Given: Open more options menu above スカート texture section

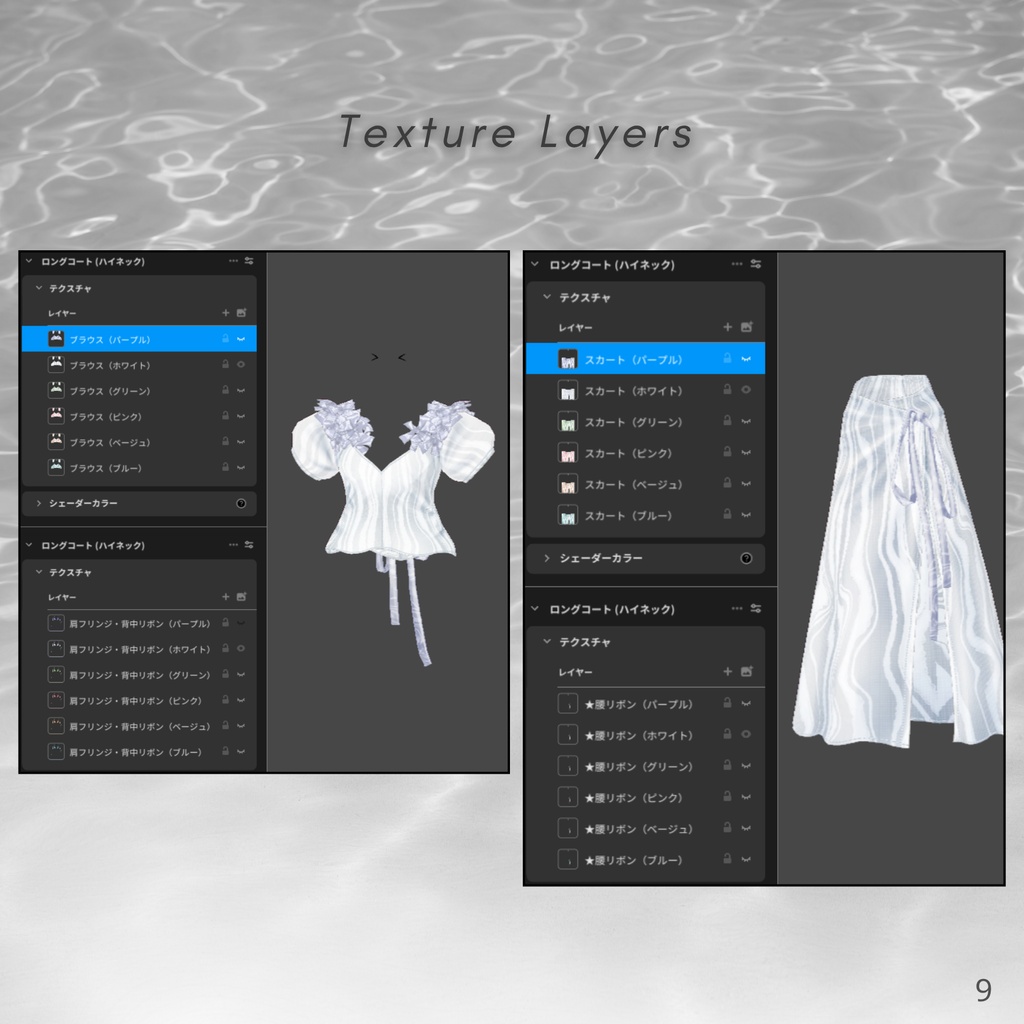Looking at the screenshot, I should pos(737,264).
